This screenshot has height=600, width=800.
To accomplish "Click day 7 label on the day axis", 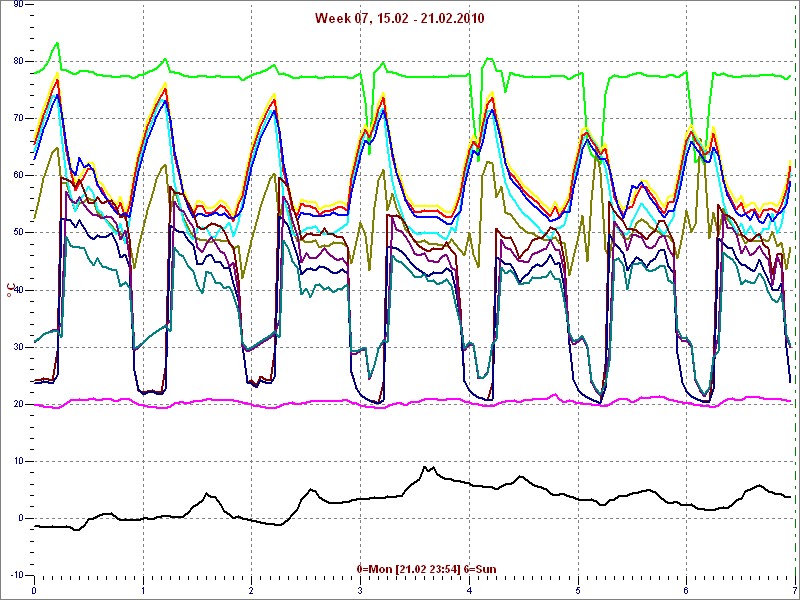I will (794, 590).
